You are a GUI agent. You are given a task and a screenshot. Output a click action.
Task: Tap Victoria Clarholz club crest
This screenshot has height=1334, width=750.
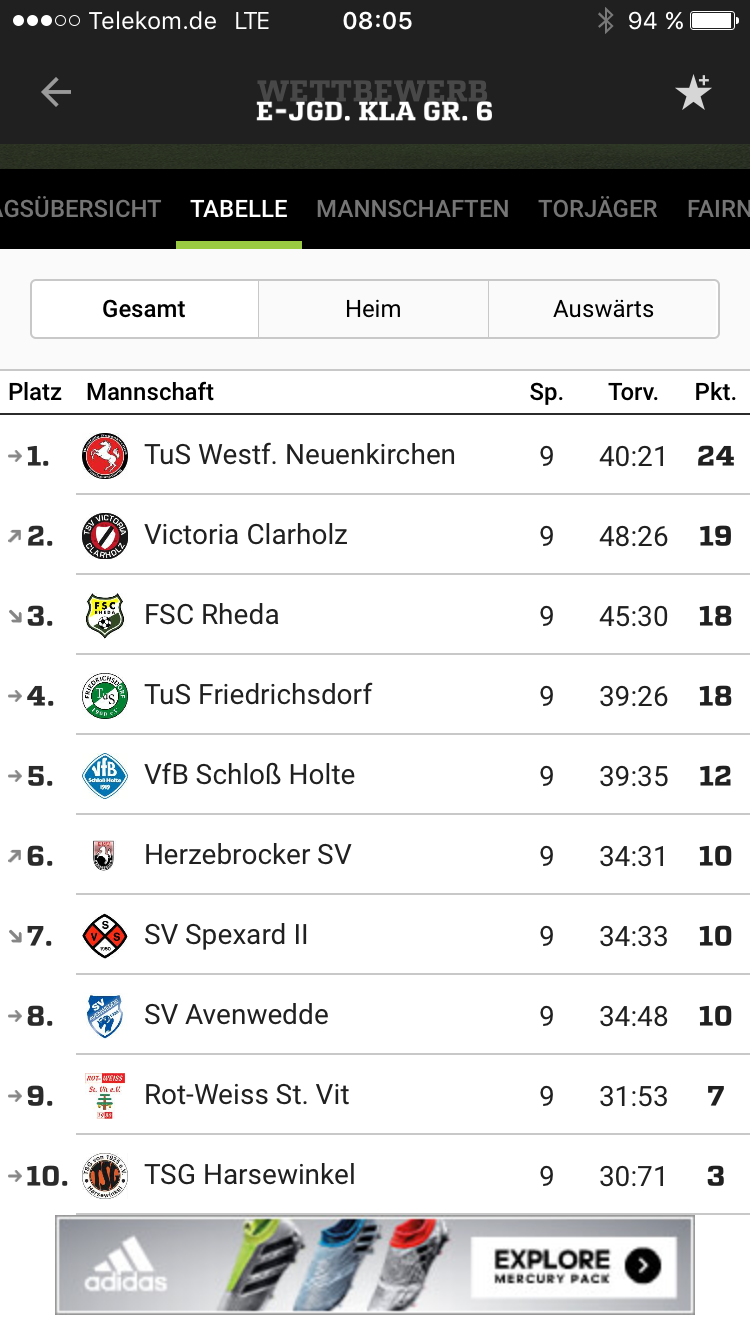[105, 536]
